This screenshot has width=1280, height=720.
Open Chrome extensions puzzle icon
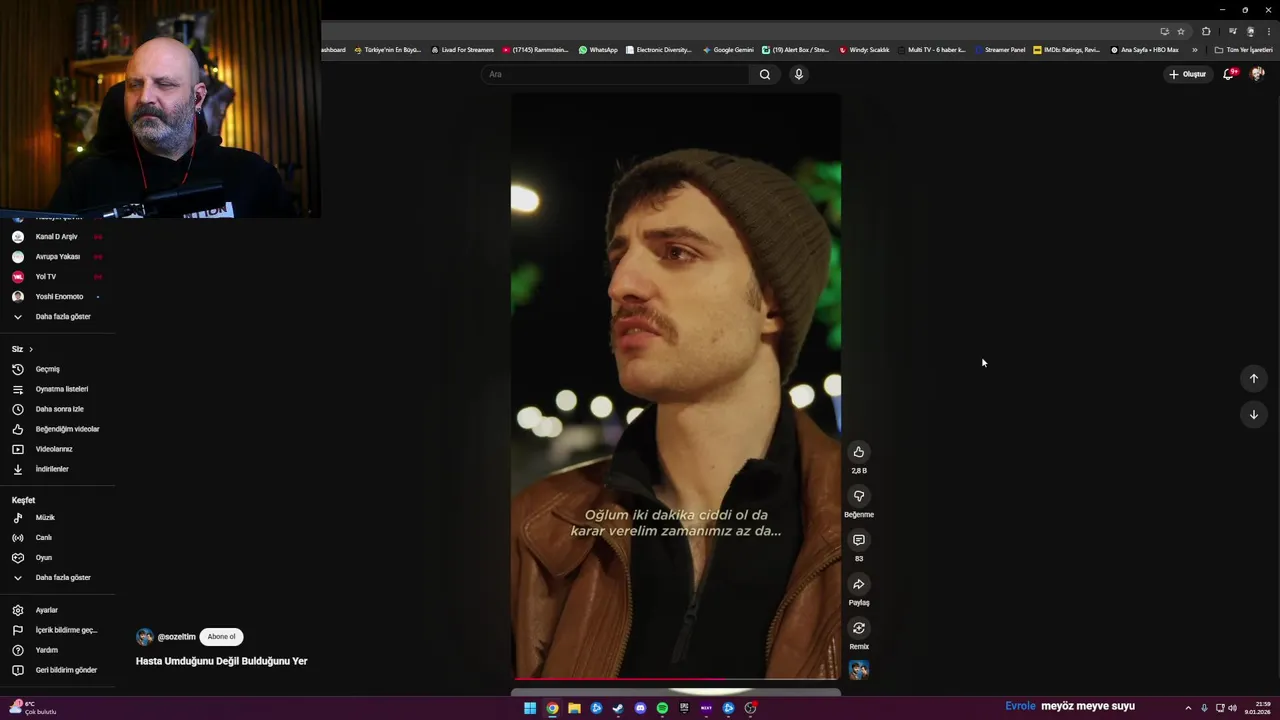point(1206,31)
